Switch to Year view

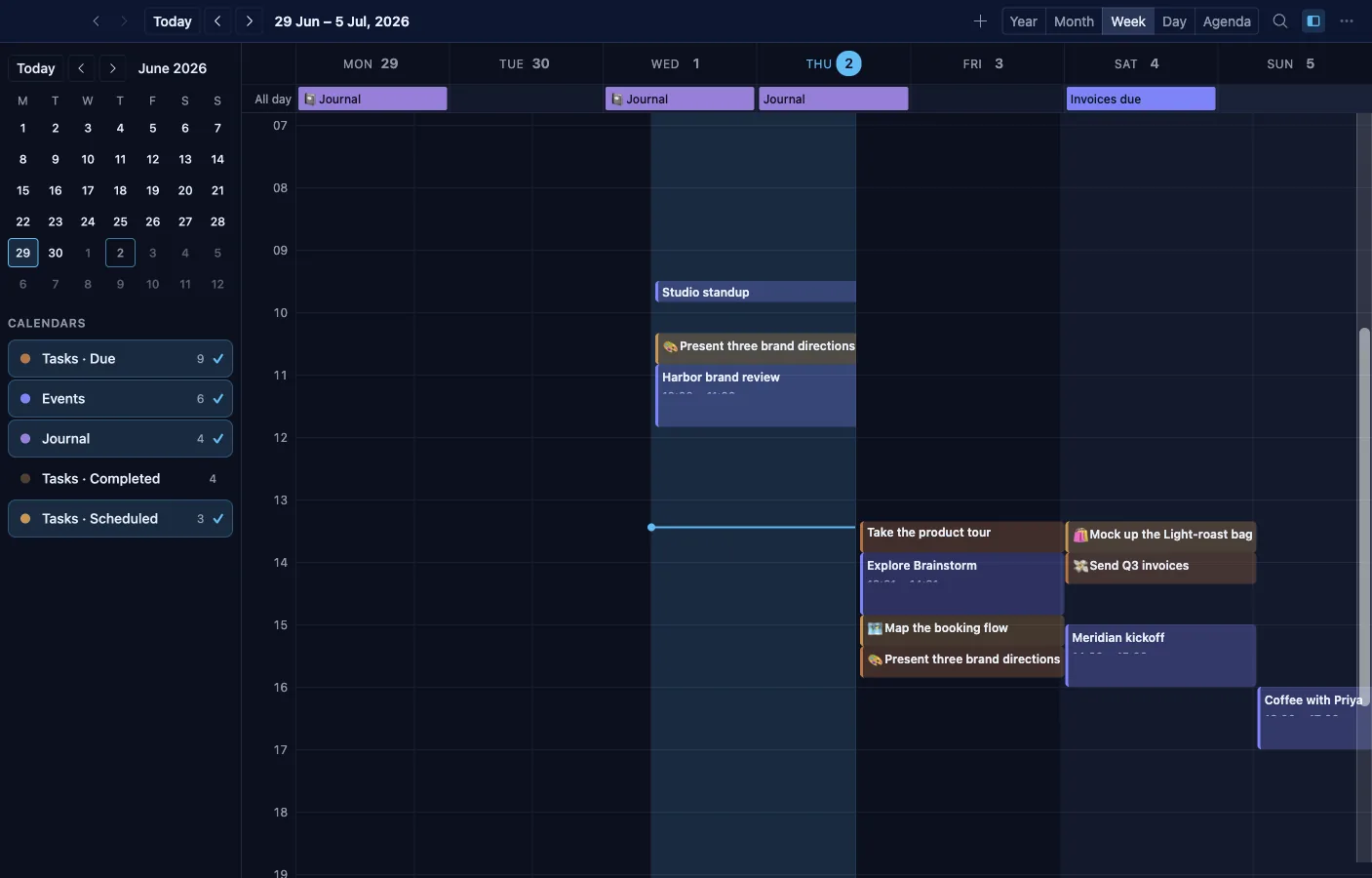pyautogui.click(x=1023, y=21)
